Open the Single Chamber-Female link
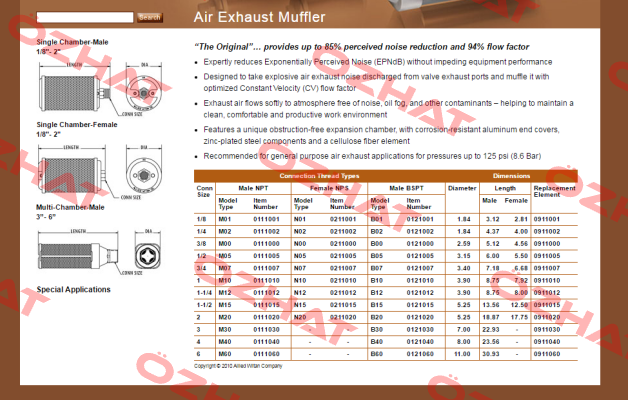The width and height of the screenshot is (628, 400). pos(77,125)
